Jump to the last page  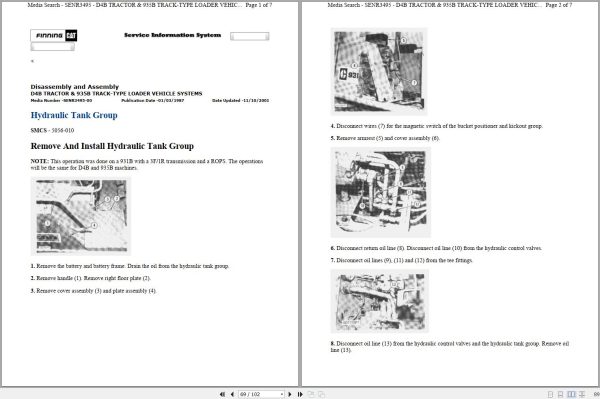300,394
